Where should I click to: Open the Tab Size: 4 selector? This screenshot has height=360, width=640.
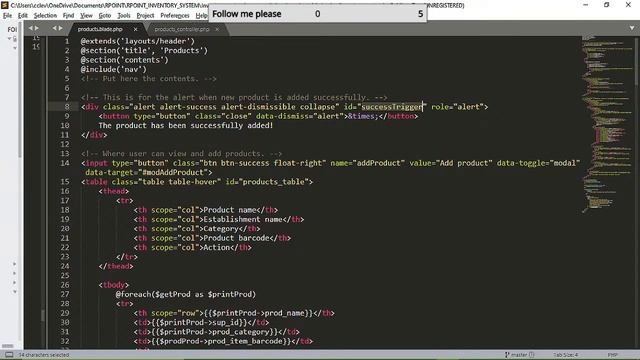coord(565,355)
